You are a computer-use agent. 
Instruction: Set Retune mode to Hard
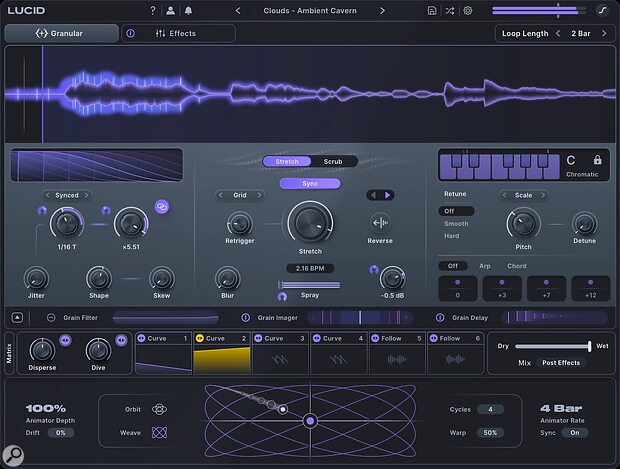point(452,236)
